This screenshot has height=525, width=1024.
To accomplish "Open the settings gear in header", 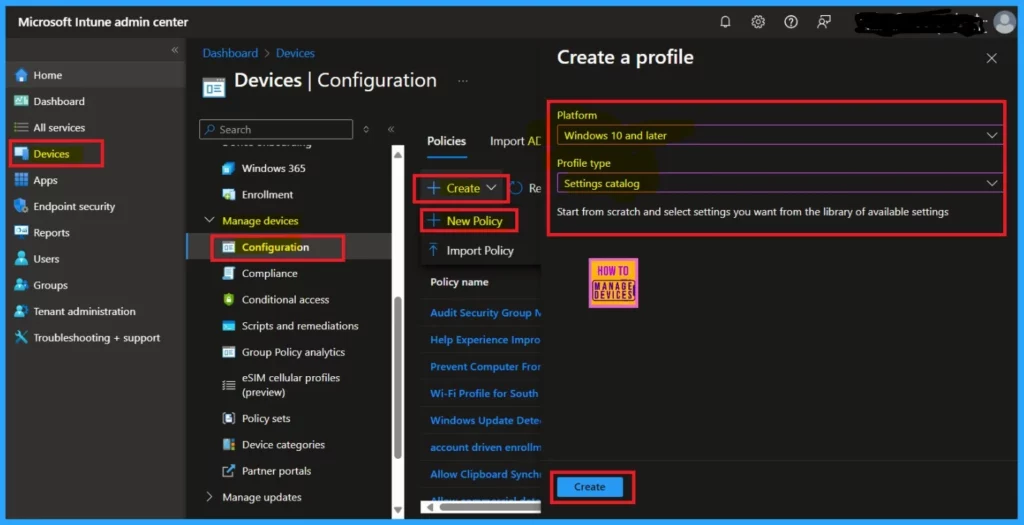I will (758, 22).
